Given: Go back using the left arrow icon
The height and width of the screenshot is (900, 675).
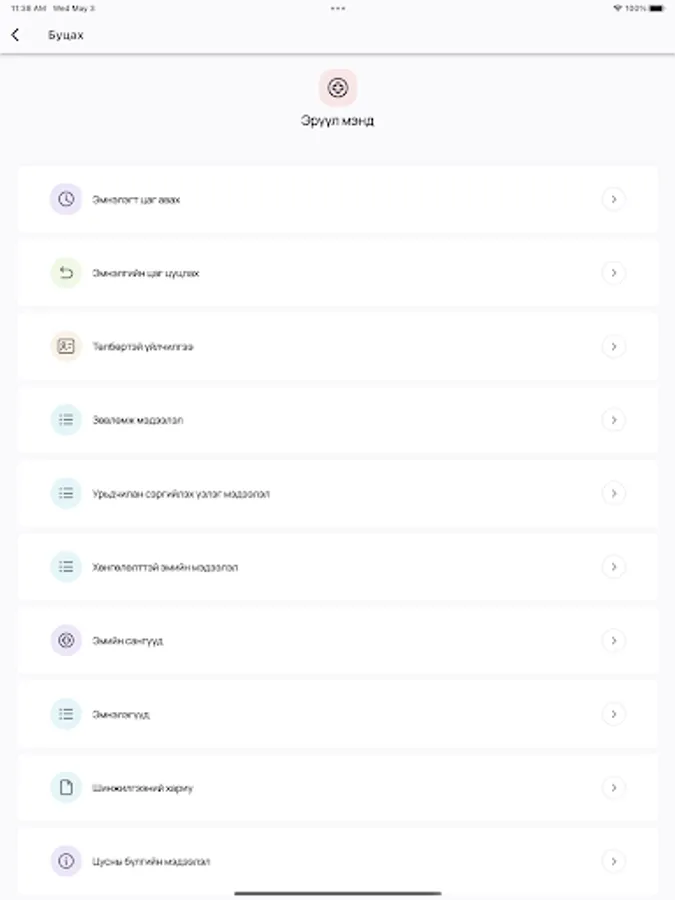Looking at the screenshot, I should (x=15, y=35).
